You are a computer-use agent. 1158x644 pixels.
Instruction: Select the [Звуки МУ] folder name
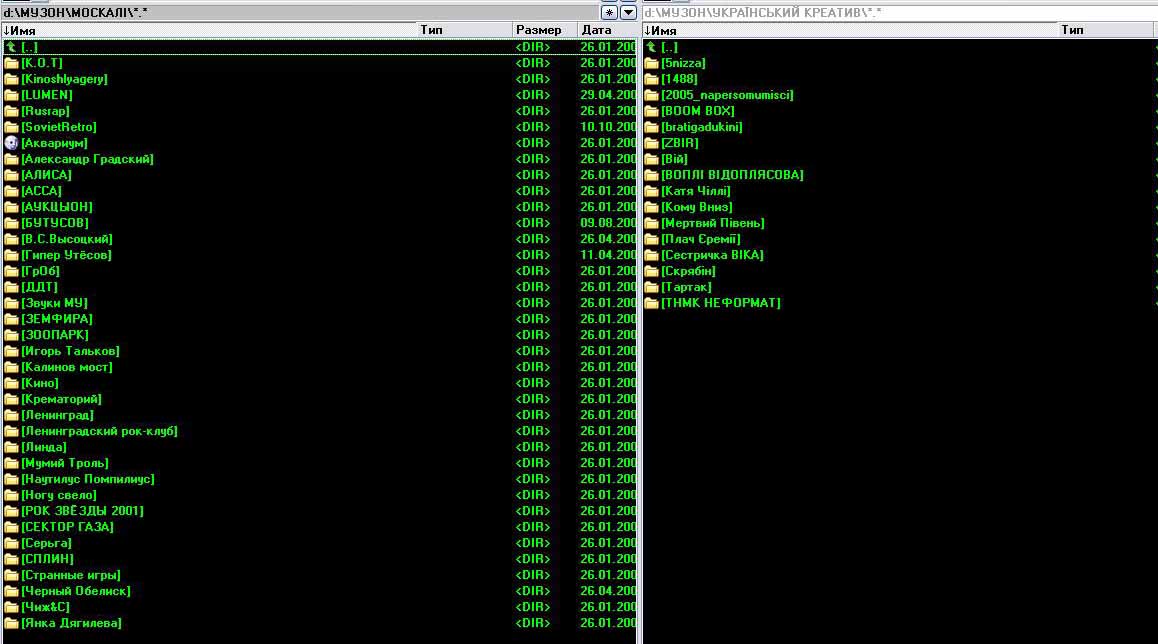(x=55, y=303)
